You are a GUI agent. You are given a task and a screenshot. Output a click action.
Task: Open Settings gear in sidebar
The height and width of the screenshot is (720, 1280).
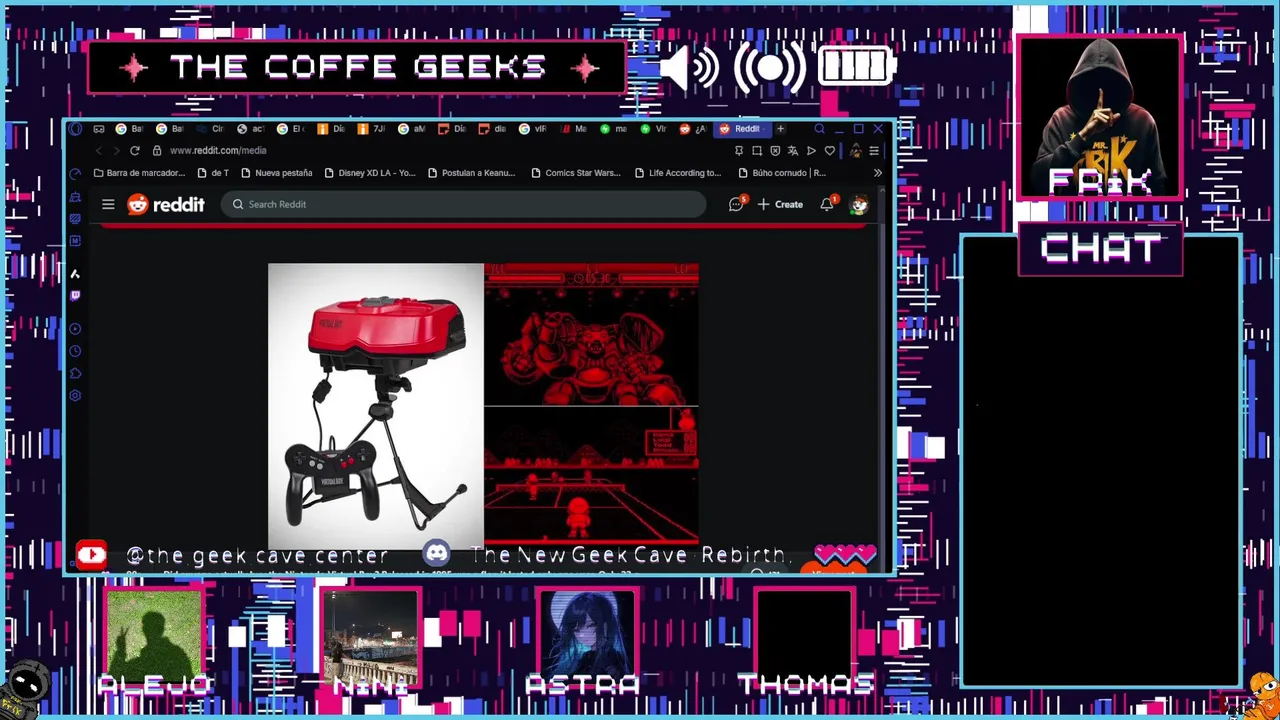(75, 396)
